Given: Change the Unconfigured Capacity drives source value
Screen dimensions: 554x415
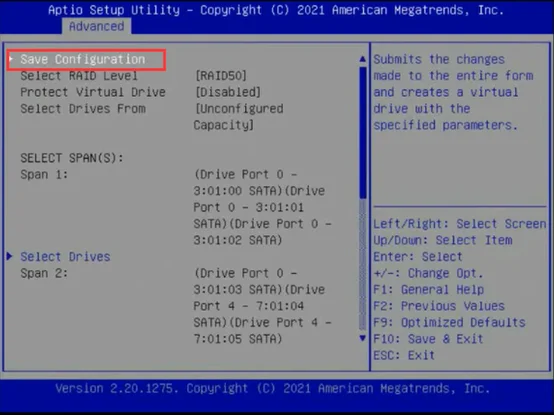Looking at the screenshot, I should click(x=238, y=117).
